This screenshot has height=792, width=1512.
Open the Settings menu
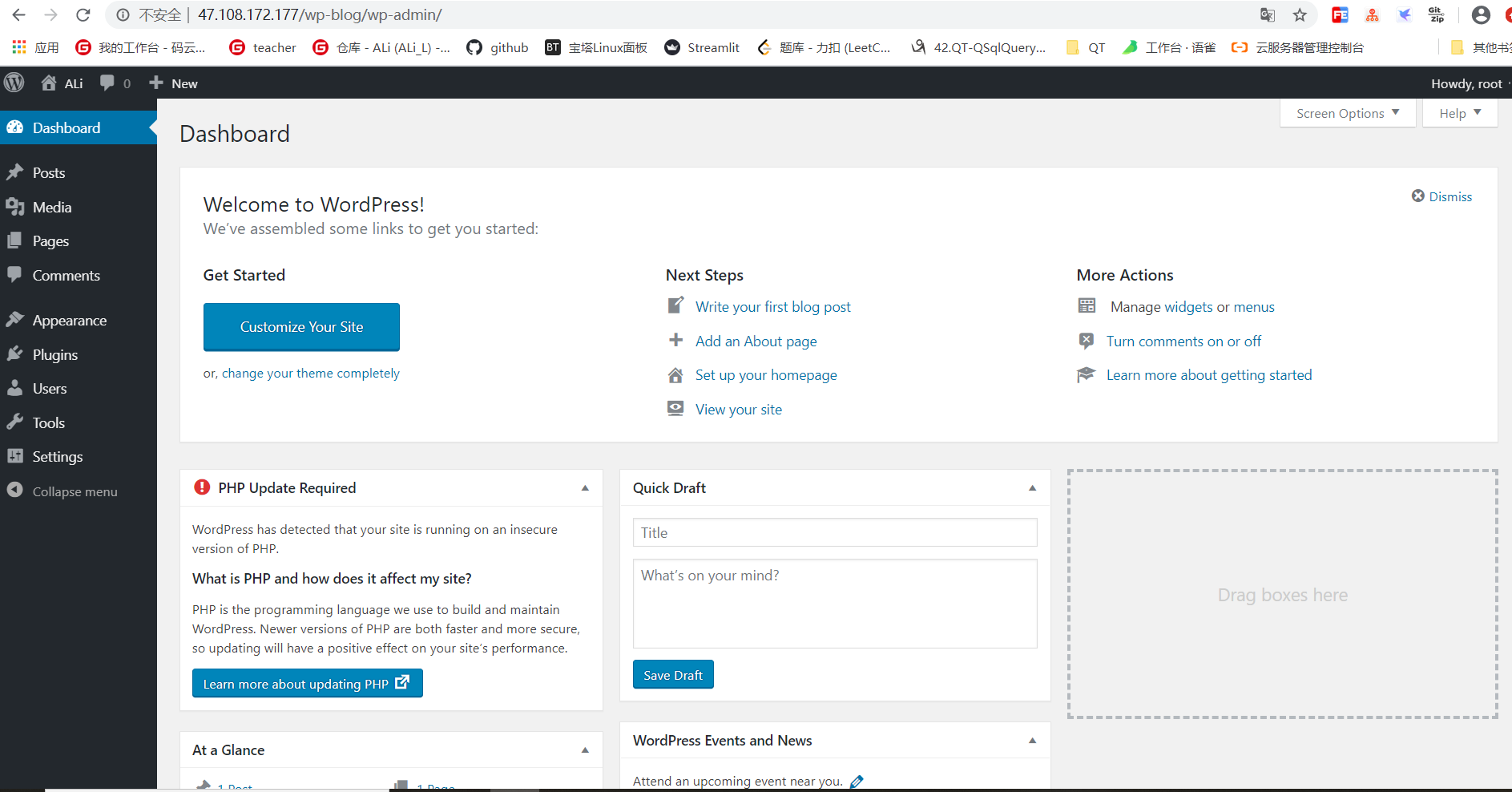(79, 456)
